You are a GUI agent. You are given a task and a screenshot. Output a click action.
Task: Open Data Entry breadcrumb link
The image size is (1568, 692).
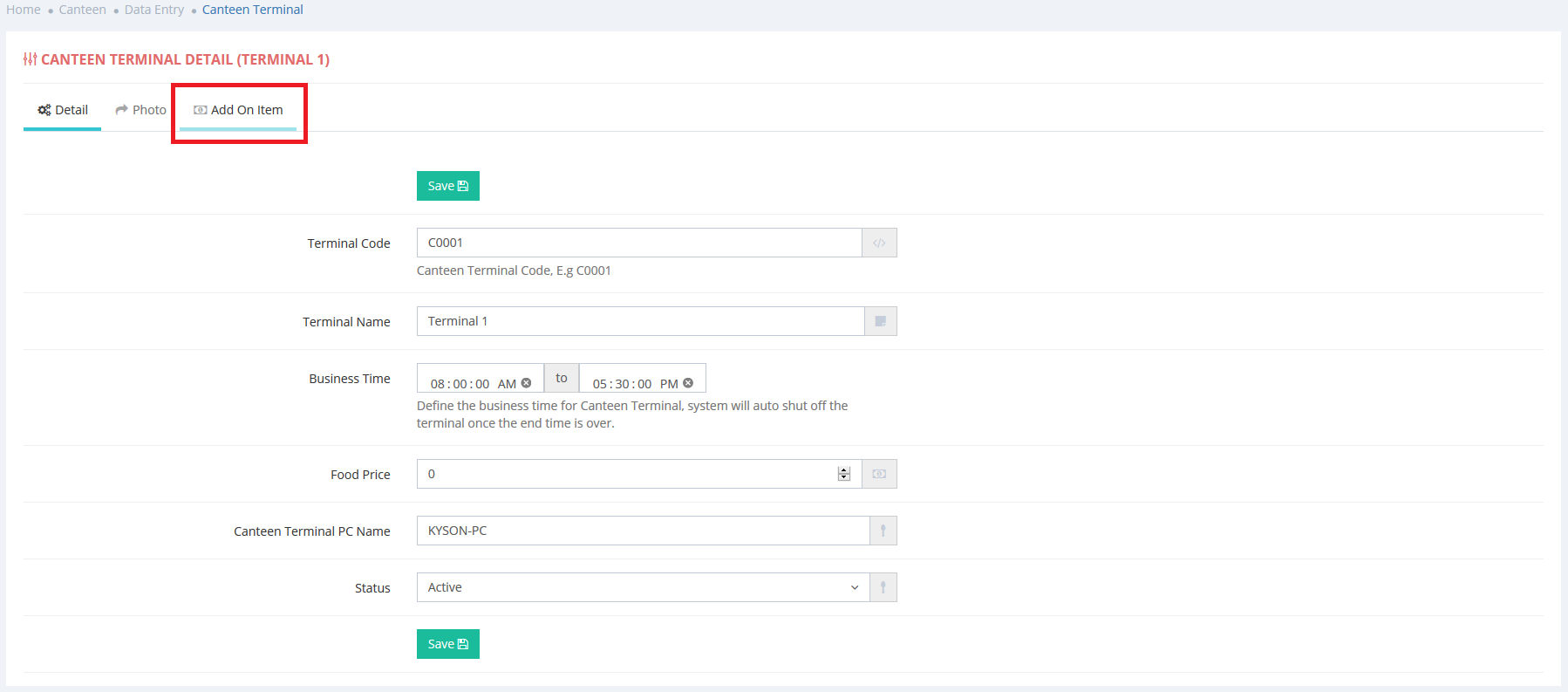click(x=154, y=10)
